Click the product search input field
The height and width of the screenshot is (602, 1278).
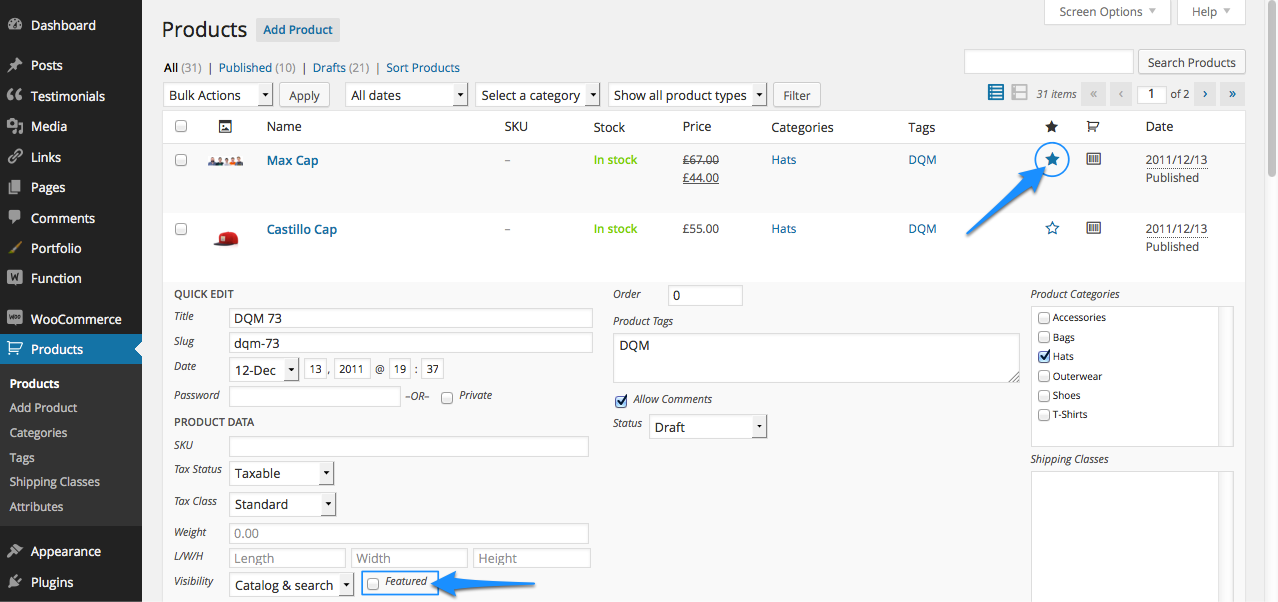pyautogui.click(x=1048, y=62)
